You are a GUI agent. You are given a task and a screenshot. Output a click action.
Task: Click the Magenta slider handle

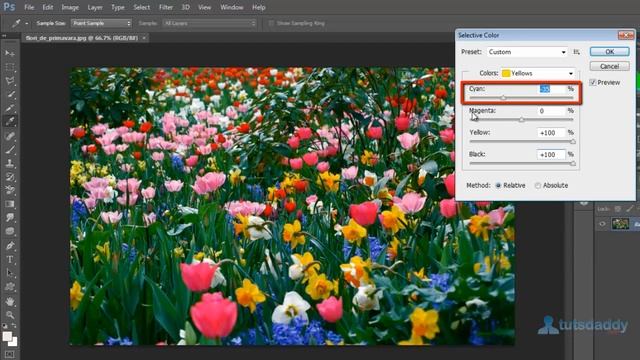(x=521, y=120)
